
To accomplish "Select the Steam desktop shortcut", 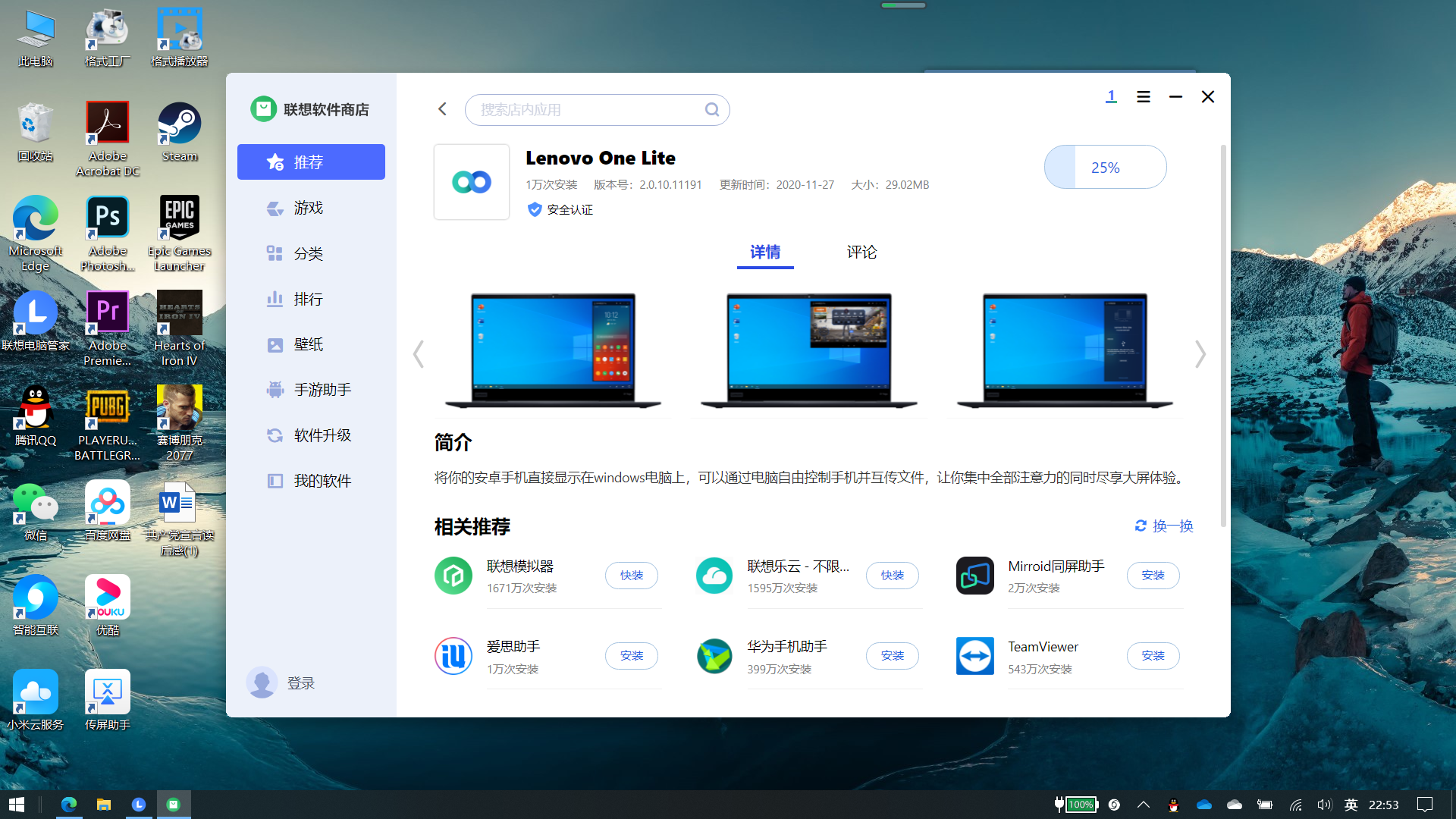I will 179,133.
